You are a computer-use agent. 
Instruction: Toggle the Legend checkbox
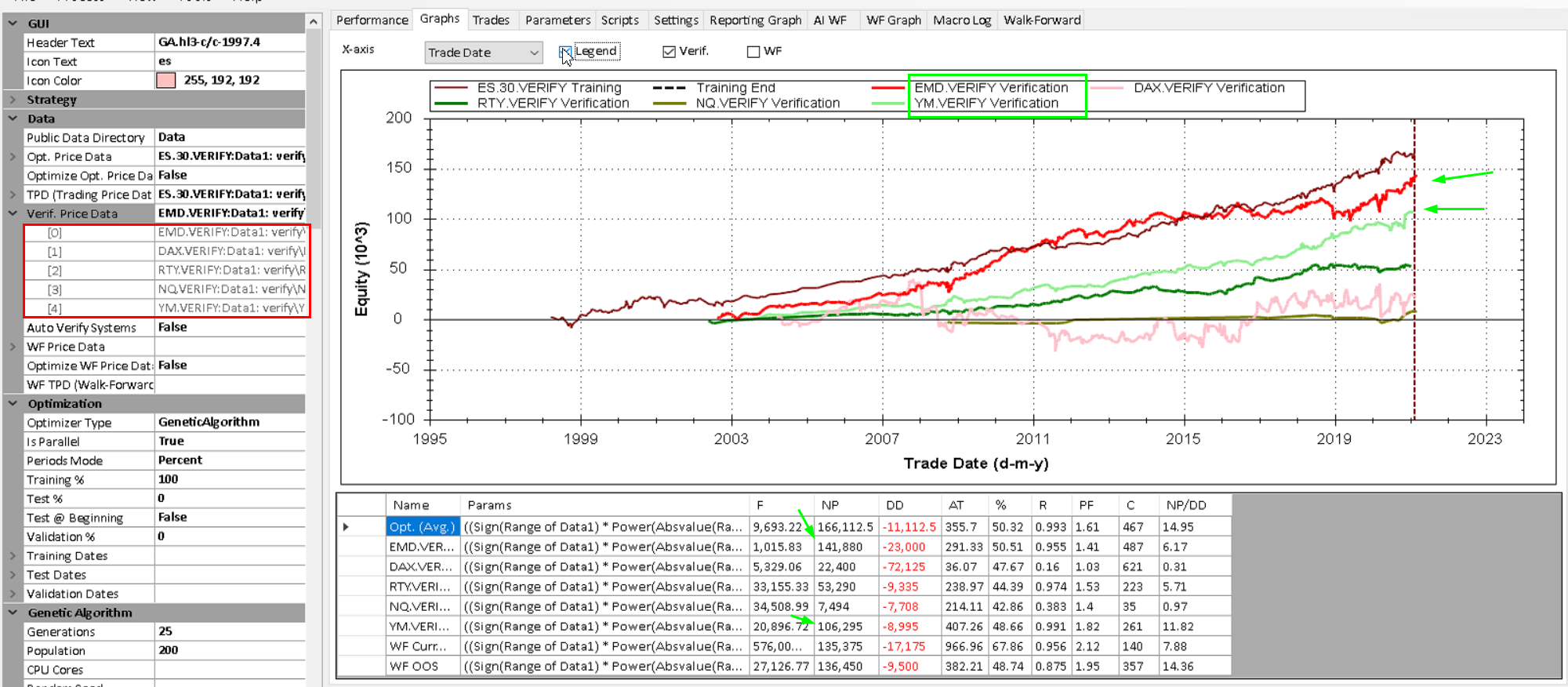point(565,52)
